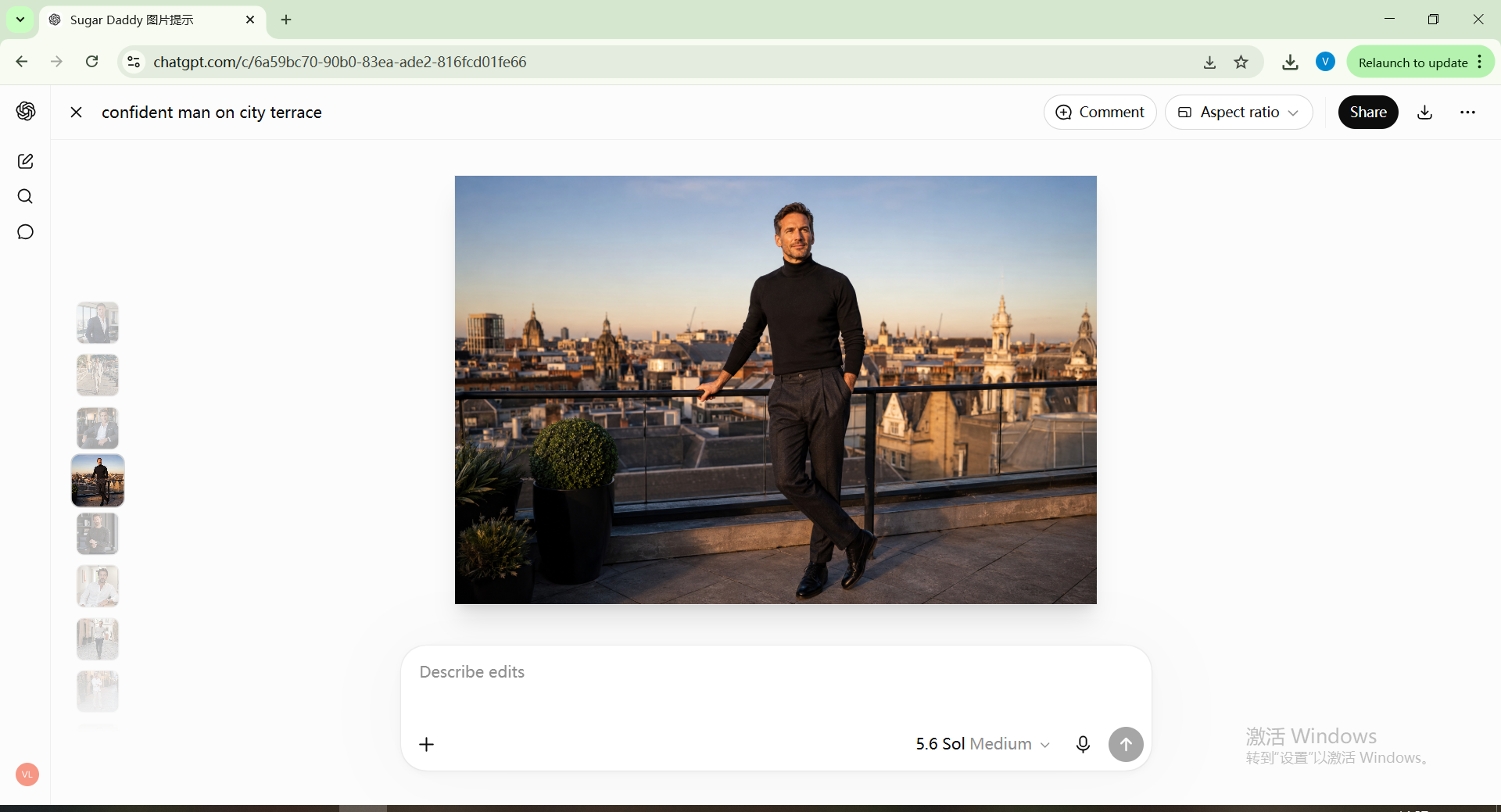The height and width of the screenshot is (812, 1501).
Task: Start a new chat with compose icon
Action: coord(25,161)
